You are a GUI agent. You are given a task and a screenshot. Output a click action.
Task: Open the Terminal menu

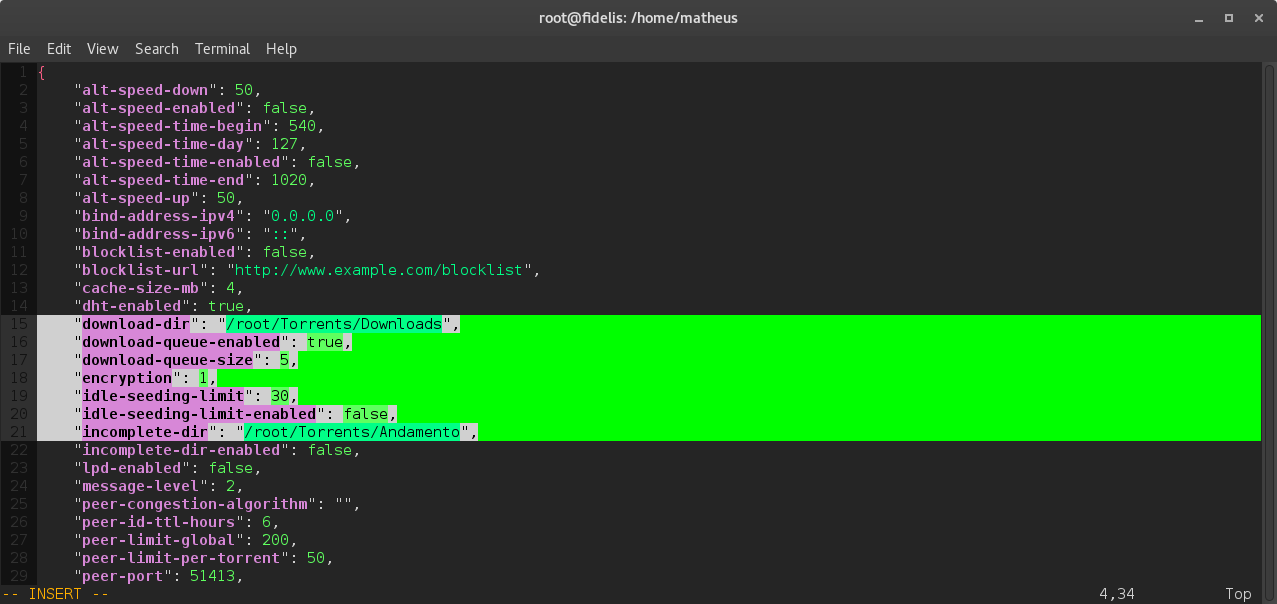222,48
